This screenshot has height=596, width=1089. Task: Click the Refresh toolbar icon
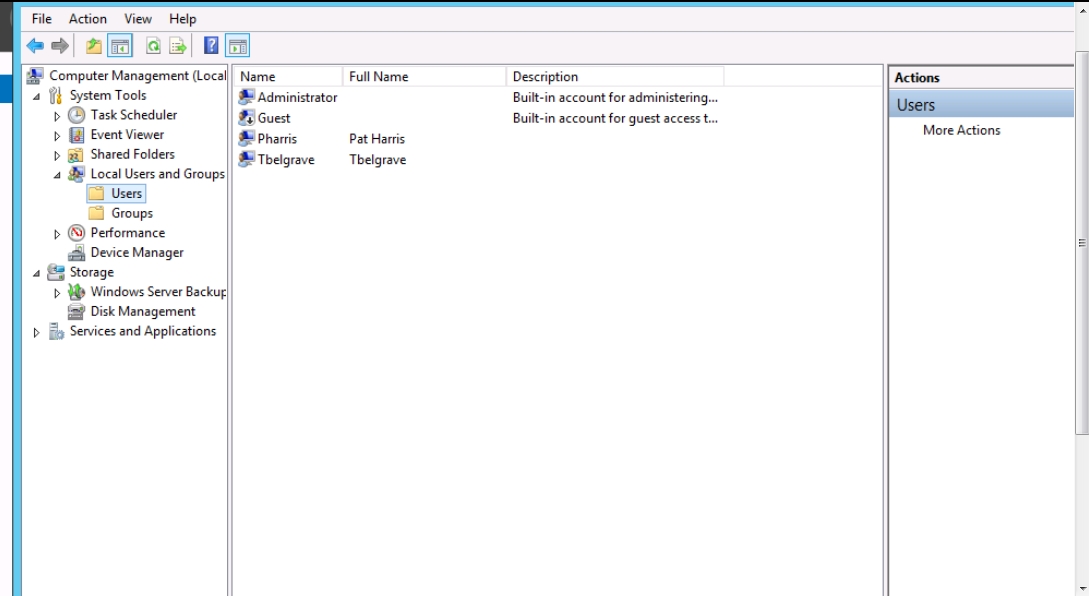pyautogui.click(x=153, y=47)
